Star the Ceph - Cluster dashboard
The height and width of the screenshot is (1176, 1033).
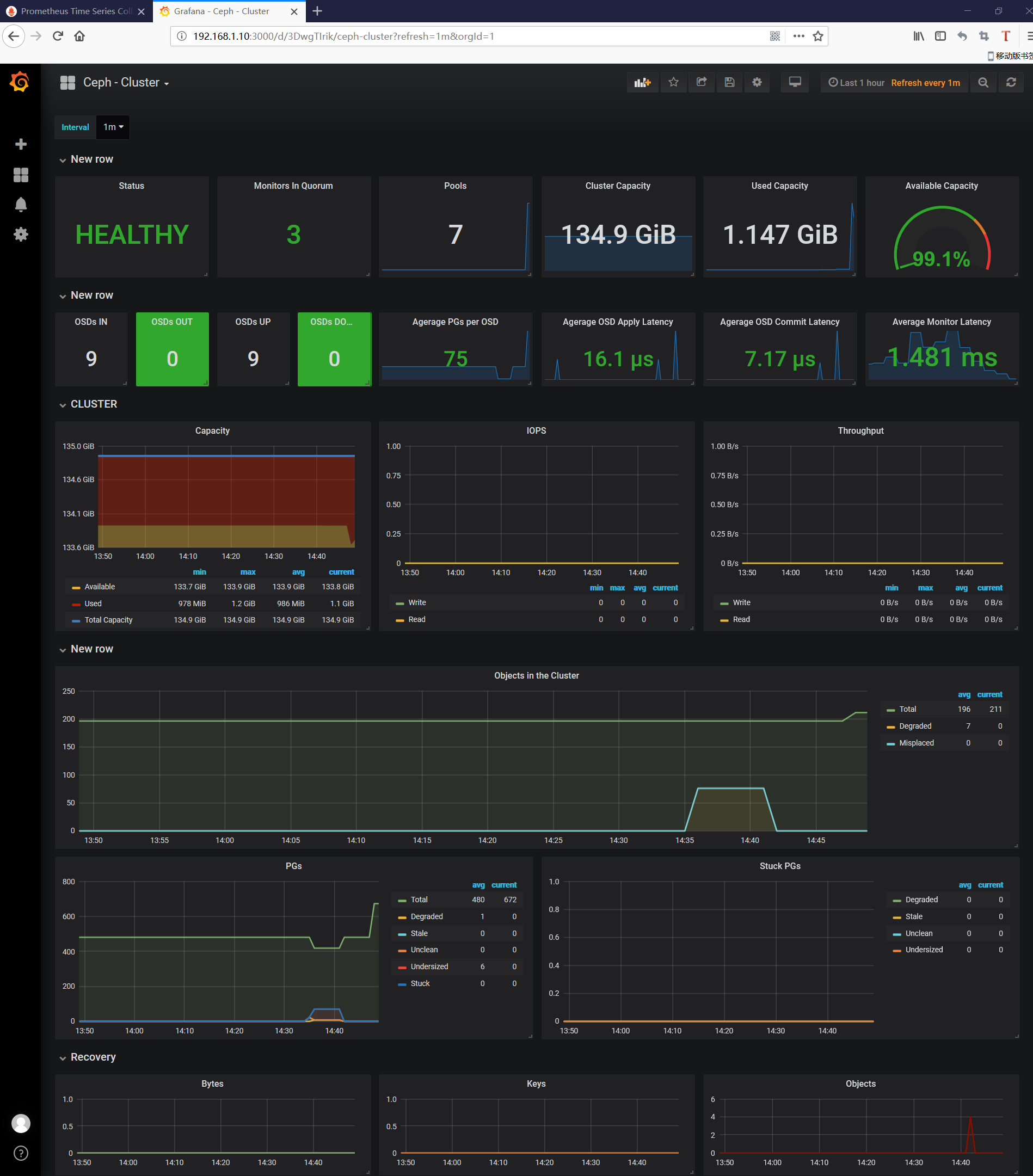[x=673, y=83]
